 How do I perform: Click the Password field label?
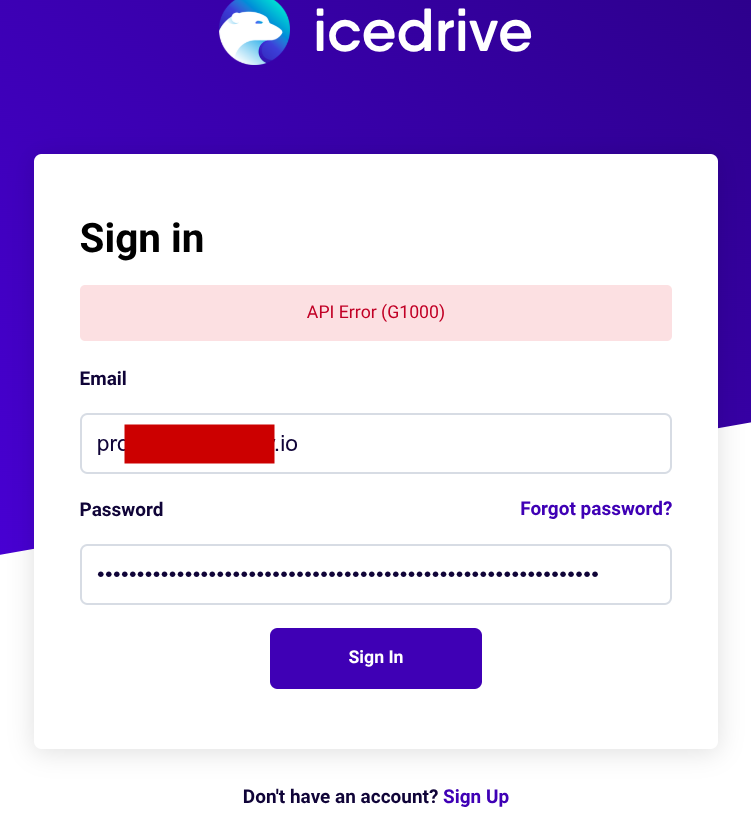point(121,509)
